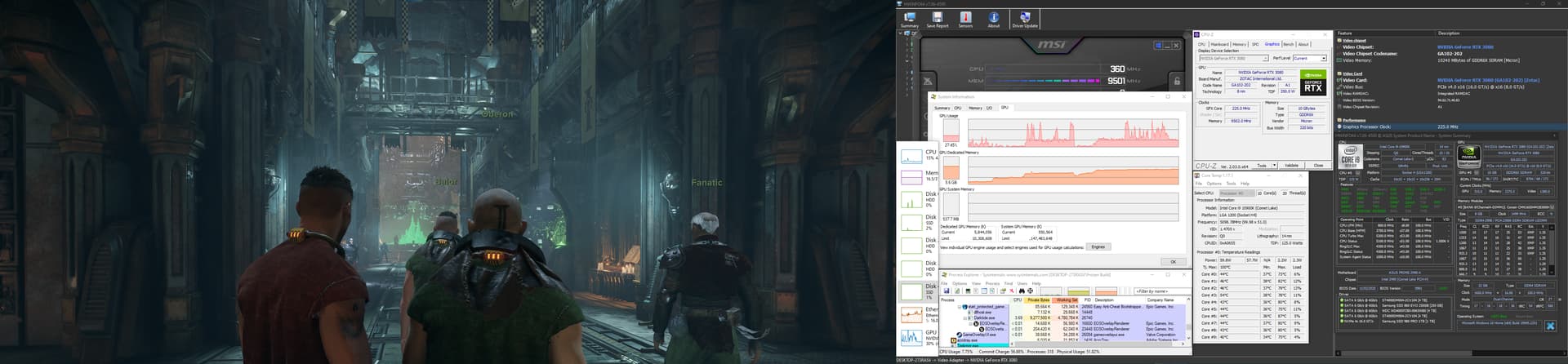
Task: Click Driver Update in HWiNFO toolbar
Action: [x=1025, y=20]
